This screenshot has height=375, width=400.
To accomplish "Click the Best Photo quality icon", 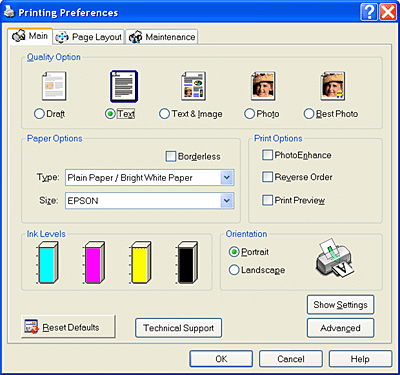I will click(333, 86).
